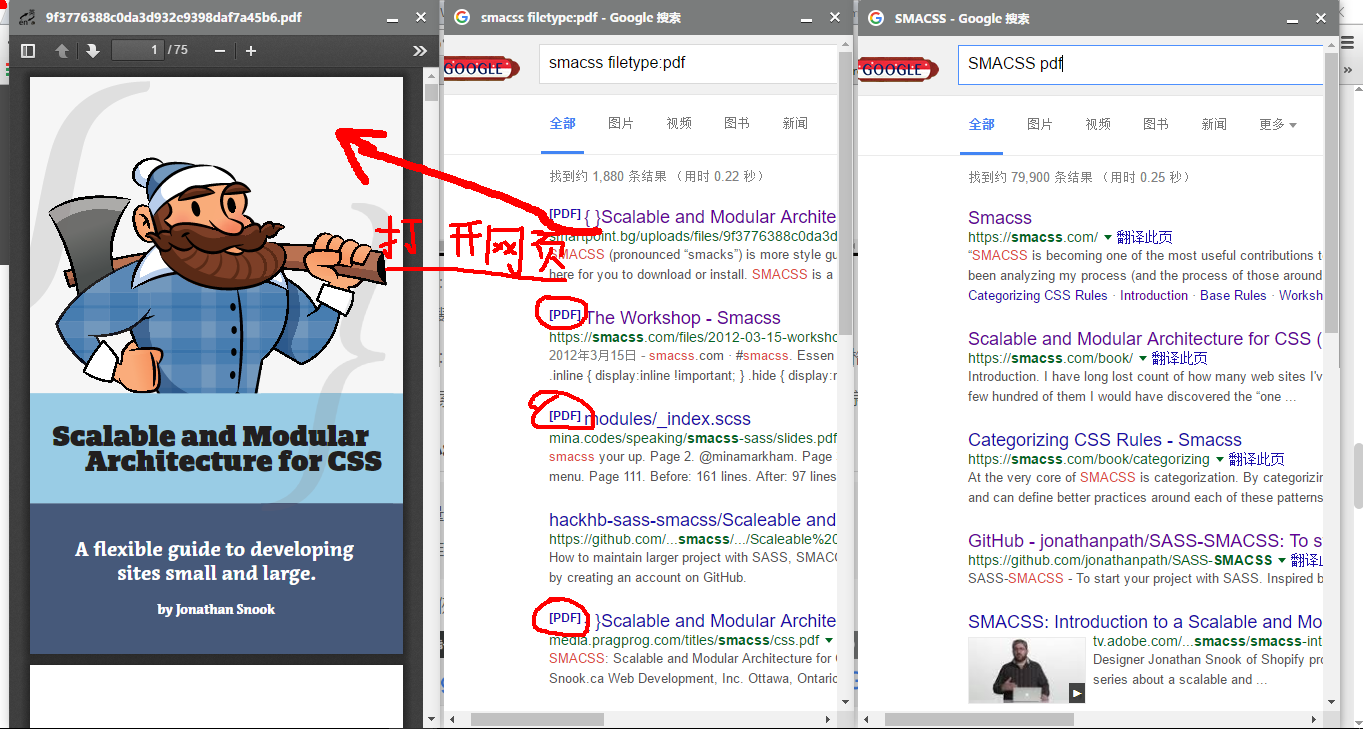This screenshot has height=729, width=1363.
Task: Click Google logo in filetype:pdf window
Action: (x=481, y=68)
